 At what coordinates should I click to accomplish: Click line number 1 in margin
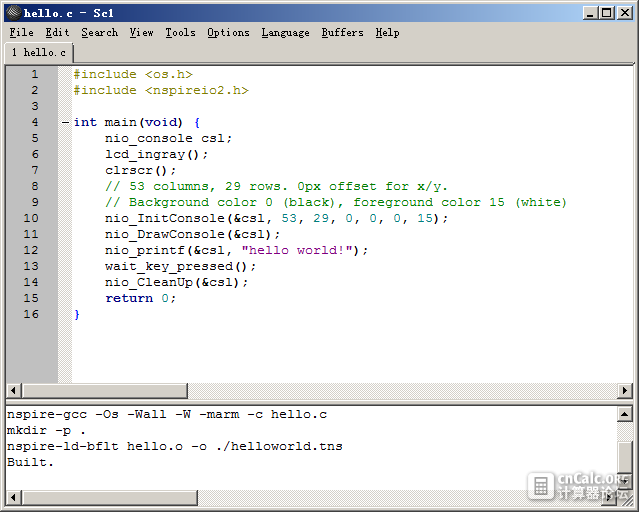click(x=35, y=74)
